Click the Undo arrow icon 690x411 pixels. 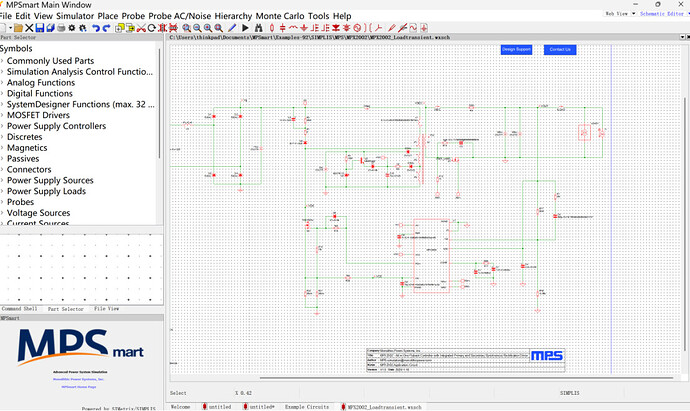[x=95, y=28]
